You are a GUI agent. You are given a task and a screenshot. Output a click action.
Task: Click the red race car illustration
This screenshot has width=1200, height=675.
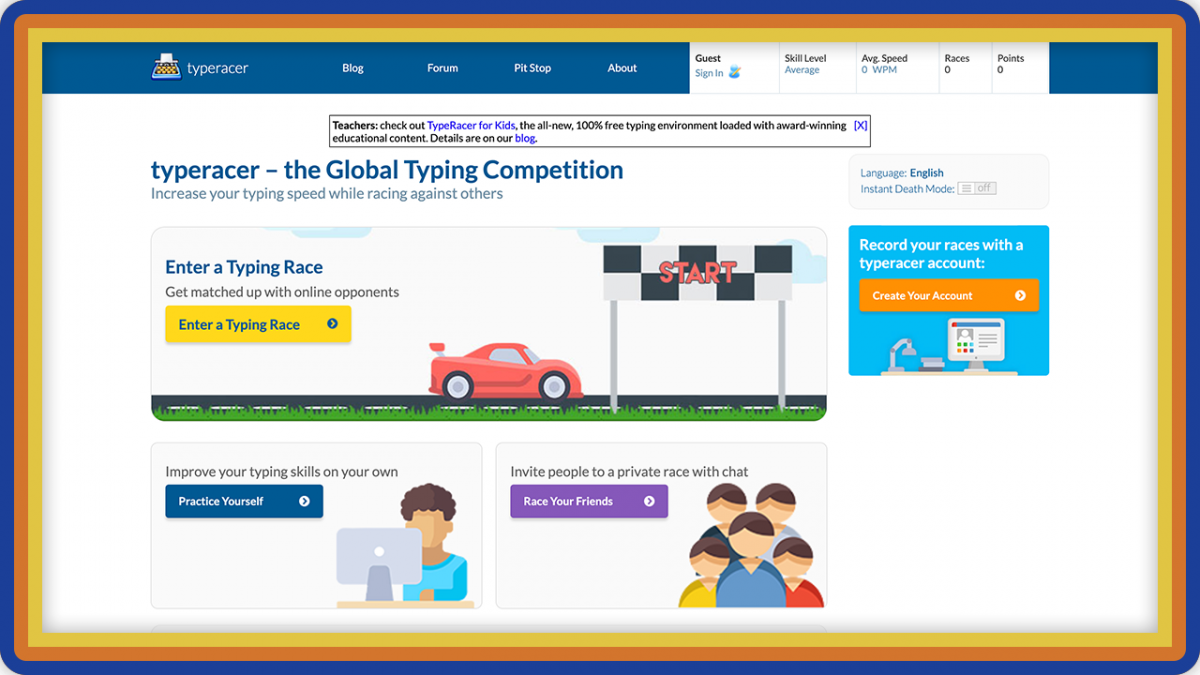coord(505,371)
